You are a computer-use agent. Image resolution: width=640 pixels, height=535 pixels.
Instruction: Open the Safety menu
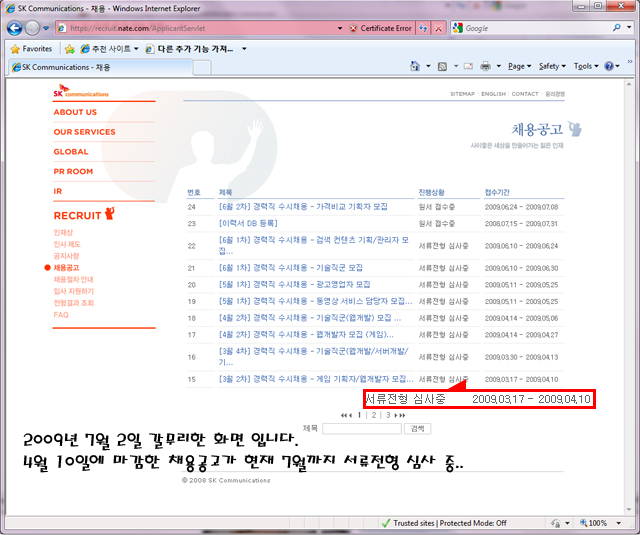(x=552, y=66)
